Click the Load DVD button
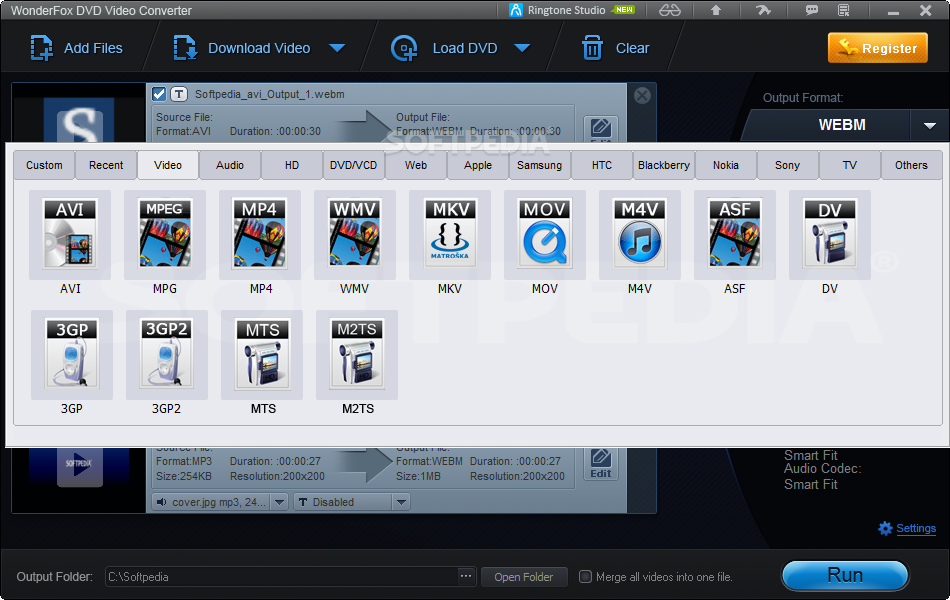The height and width of the screenshot is (600, 950). 445,48
